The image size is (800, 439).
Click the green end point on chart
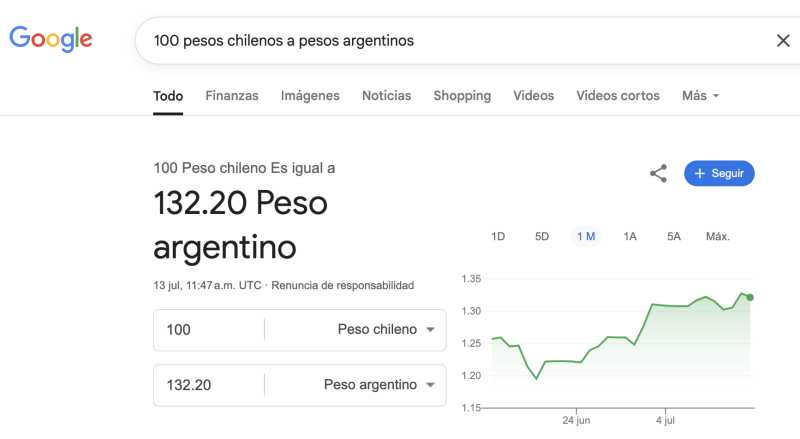tap(750, 297)
